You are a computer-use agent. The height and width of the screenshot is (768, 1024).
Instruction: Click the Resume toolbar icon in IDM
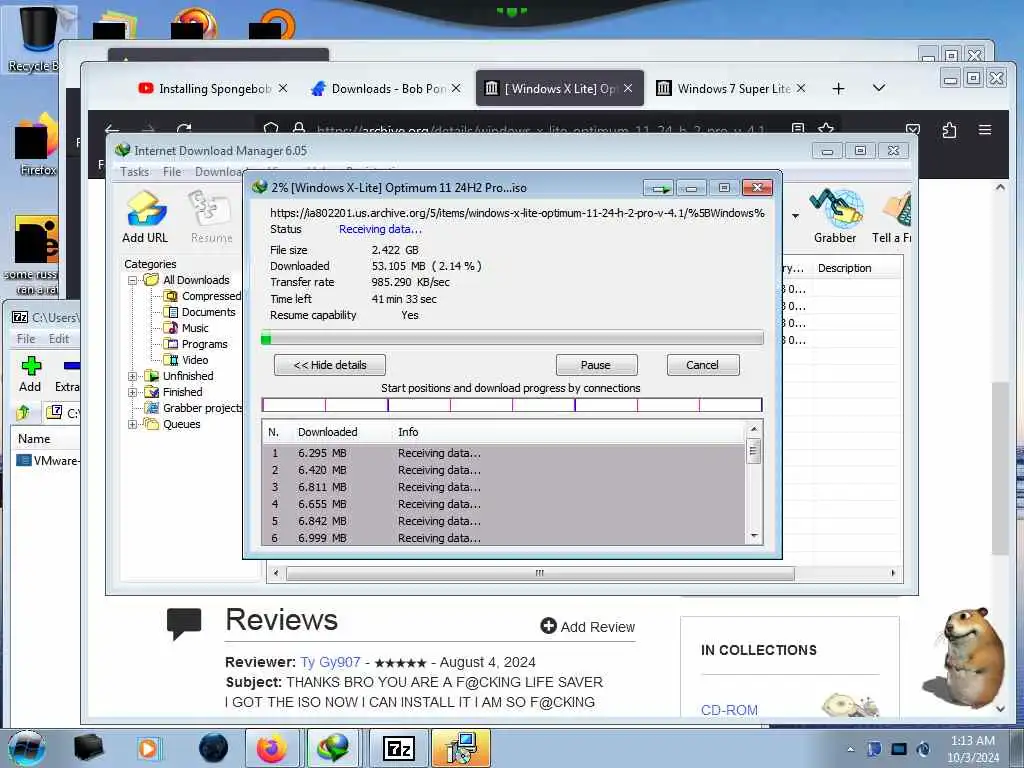tap(211, 217)
